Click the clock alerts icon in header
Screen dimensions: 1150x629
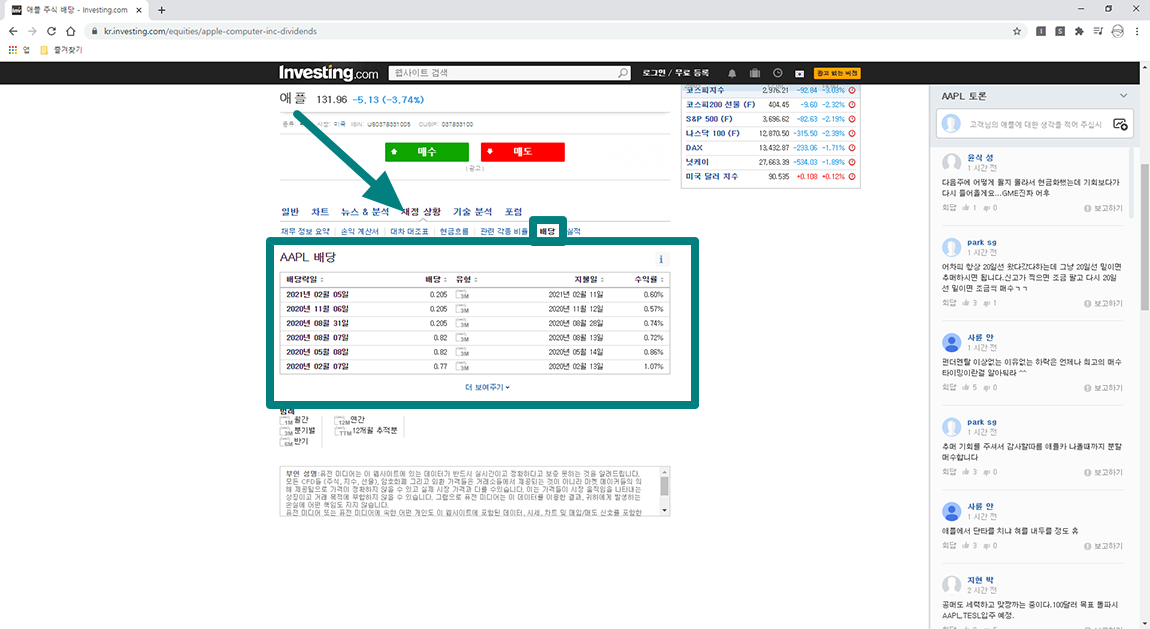(777, 73)
